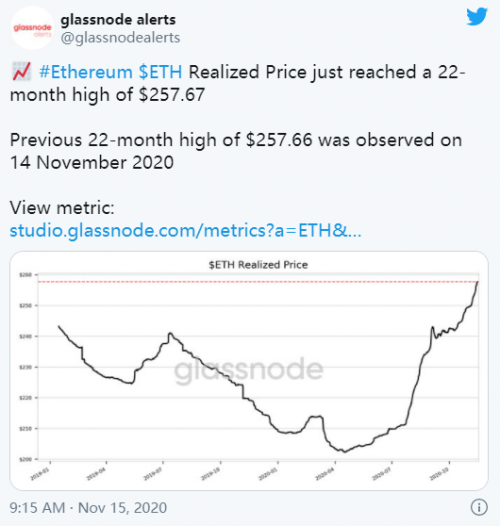This screenshot has width=500, height=526.
Task: Click the $ETH Realized Price chart title
Action: pos(258,265)
